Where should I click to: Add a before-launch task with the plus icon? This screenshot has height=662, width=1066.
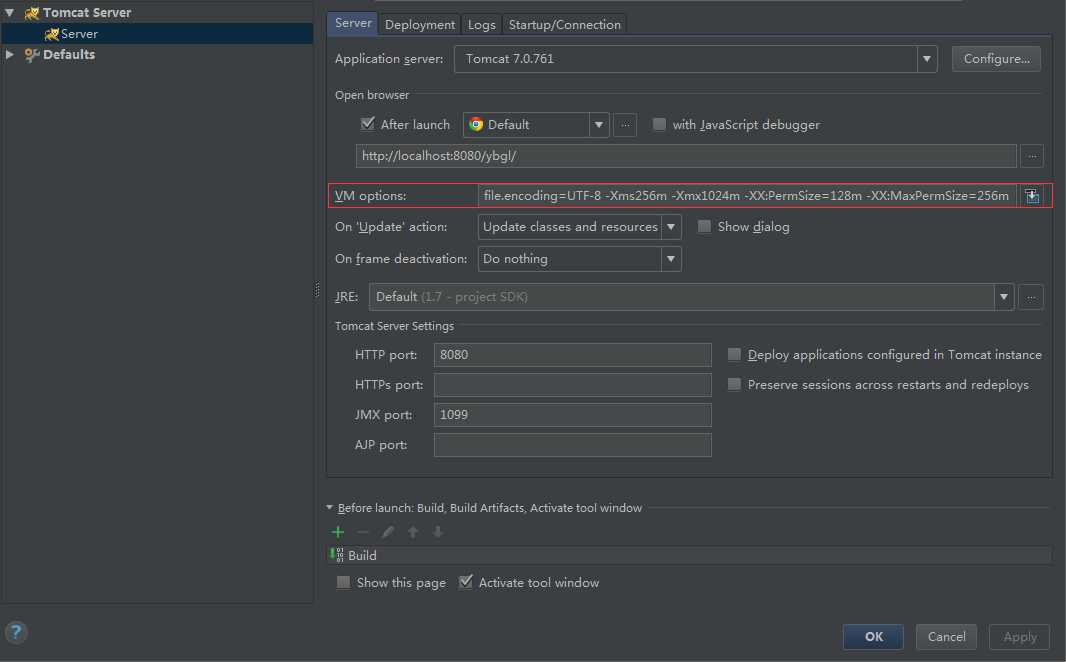[338, 532]
